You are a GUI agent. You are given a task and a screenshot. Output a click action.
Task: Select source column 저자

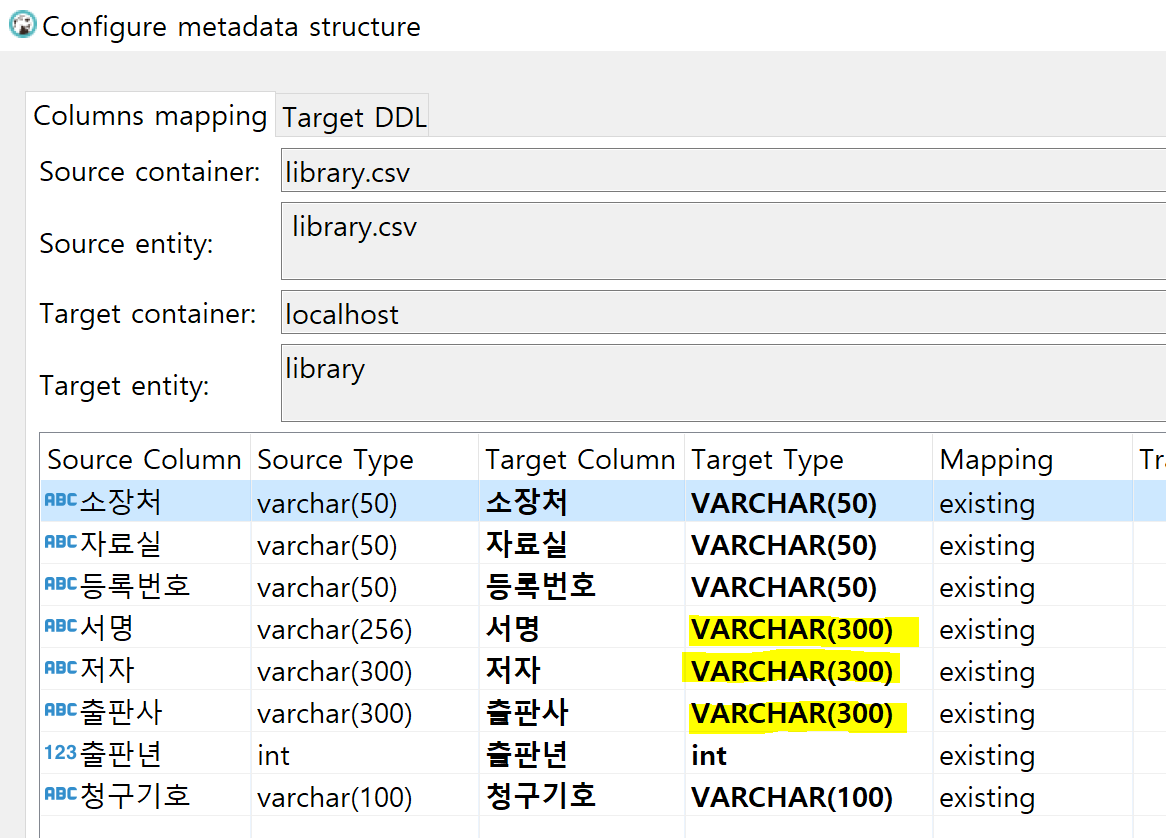click(106, 669)
